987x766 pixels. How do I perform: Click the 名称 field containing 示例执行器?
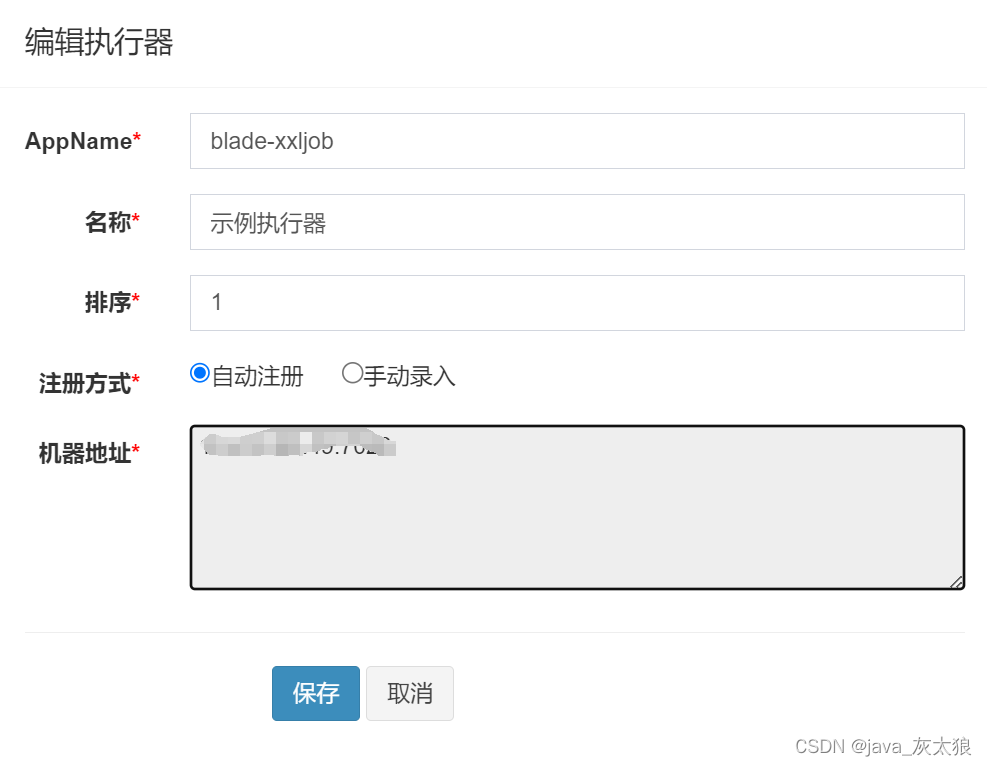[x=576, y=222]
